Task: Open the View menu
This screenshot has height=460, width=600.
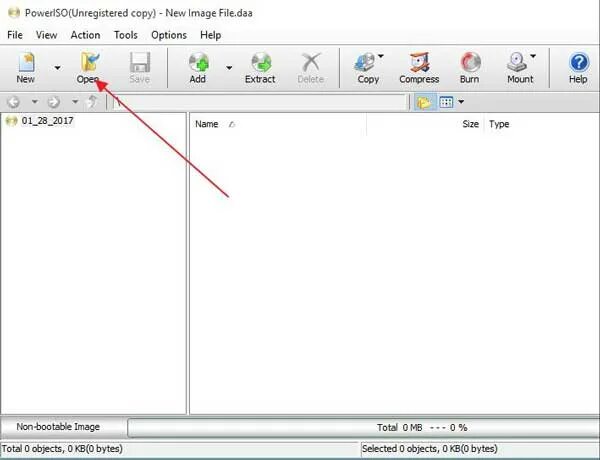Action: (47, 35)
